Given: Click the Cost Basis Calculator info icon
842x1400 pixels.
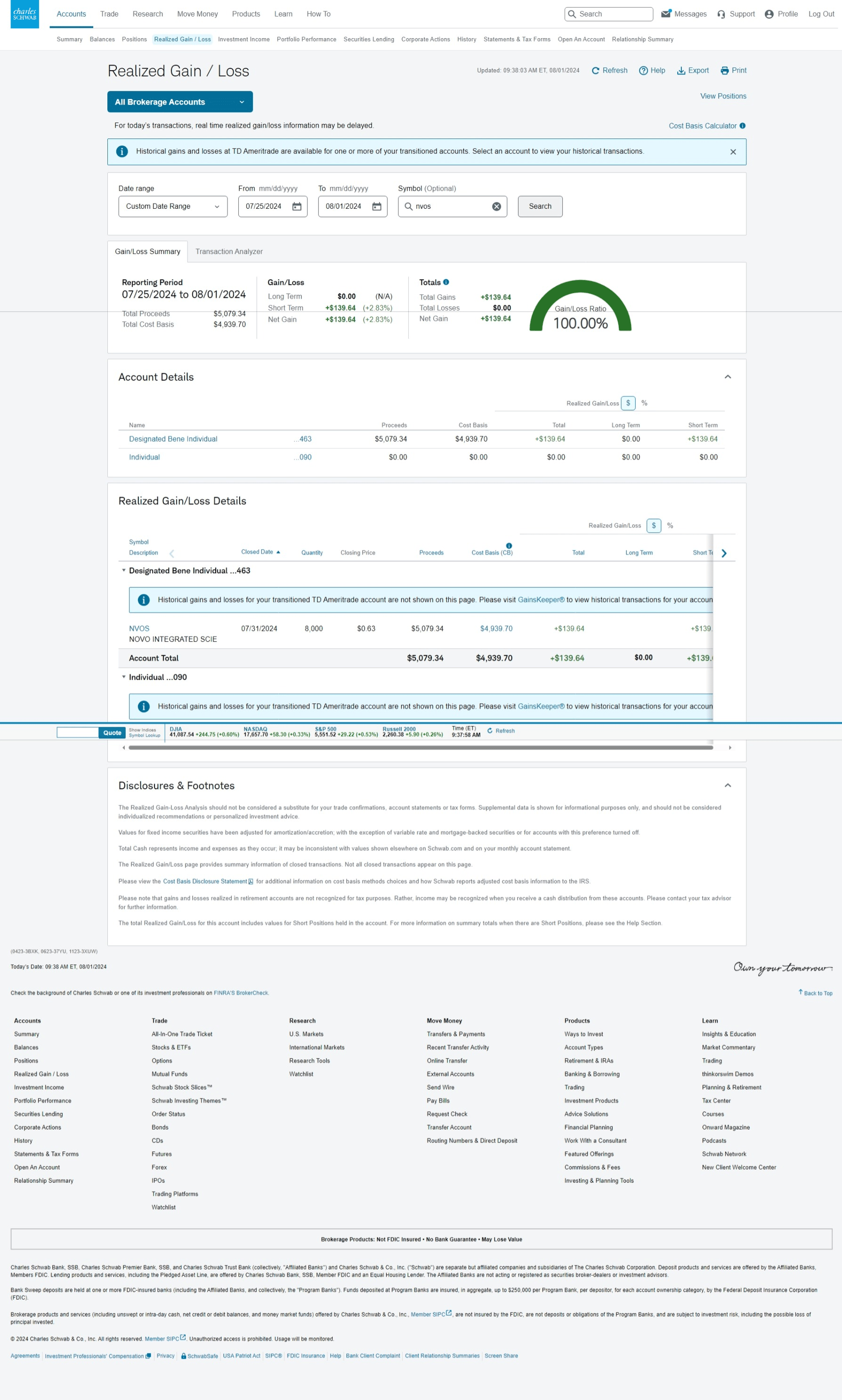Looking at the screenshot, I should click(742, 126).
